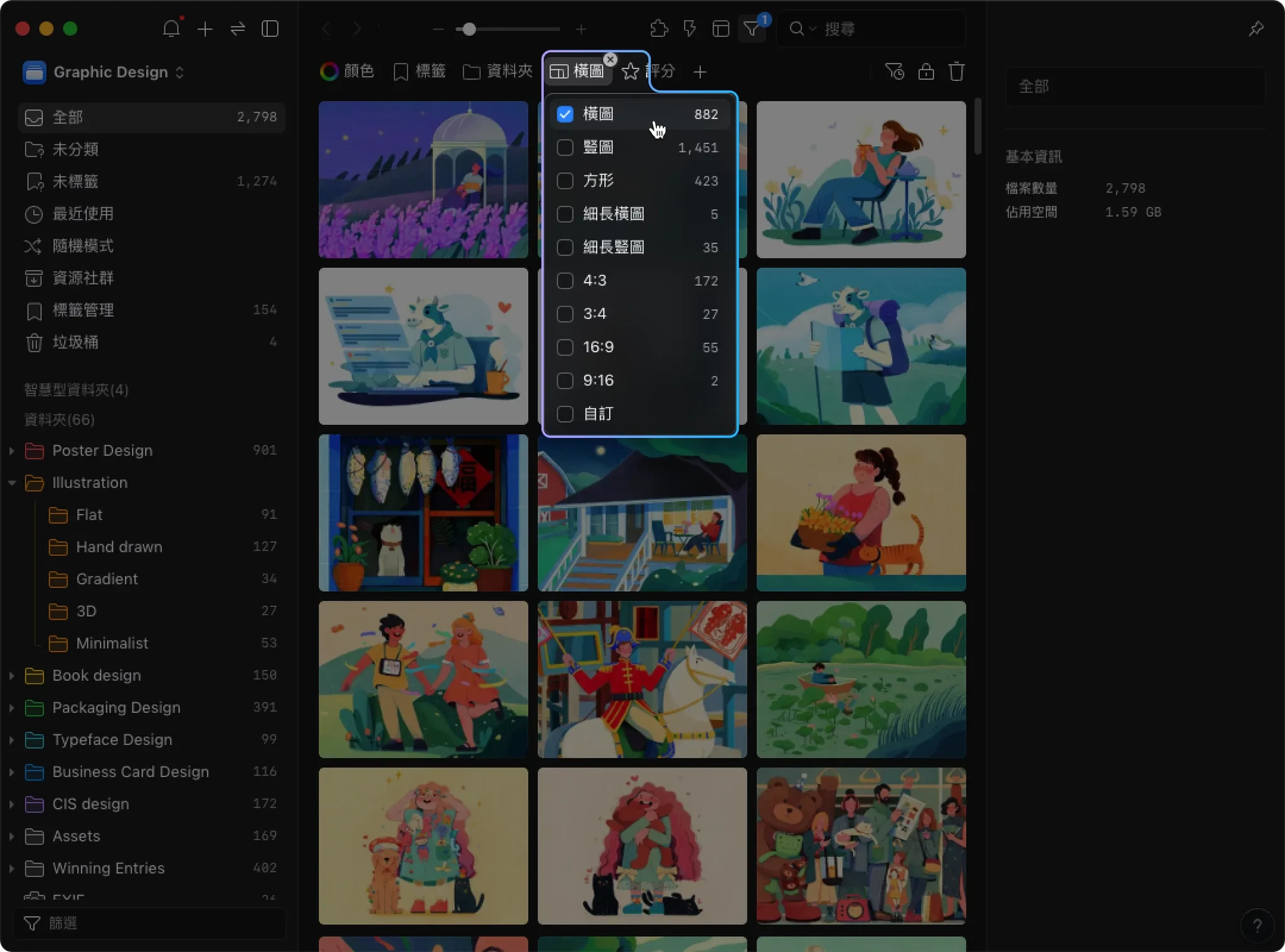Image resolution: width=1285 pixels, height=952 pixels.
Task: Click in the 搜尋 search field
Action: pyautogui.click(x=871, y=29)
